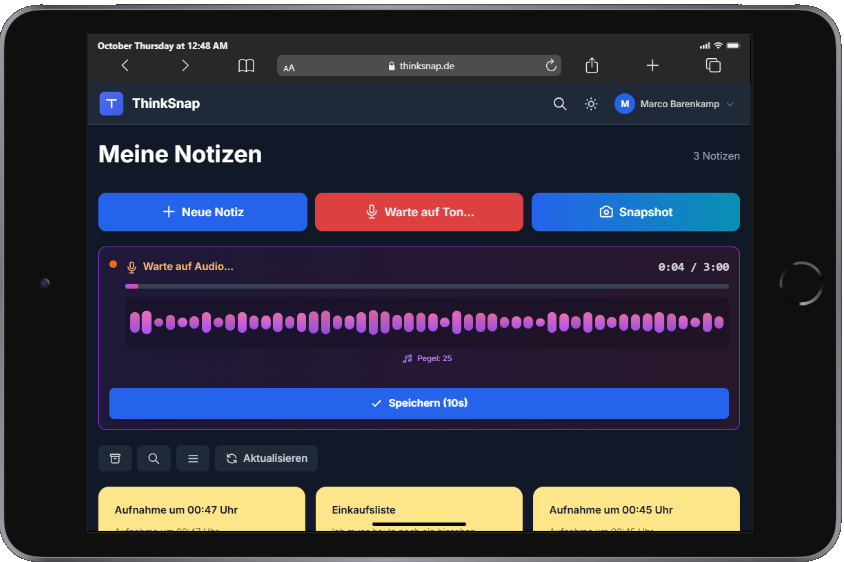Open the Einkaufsliste note card
The width and height of the screenshot is (844, 562).
coord(418,509)
